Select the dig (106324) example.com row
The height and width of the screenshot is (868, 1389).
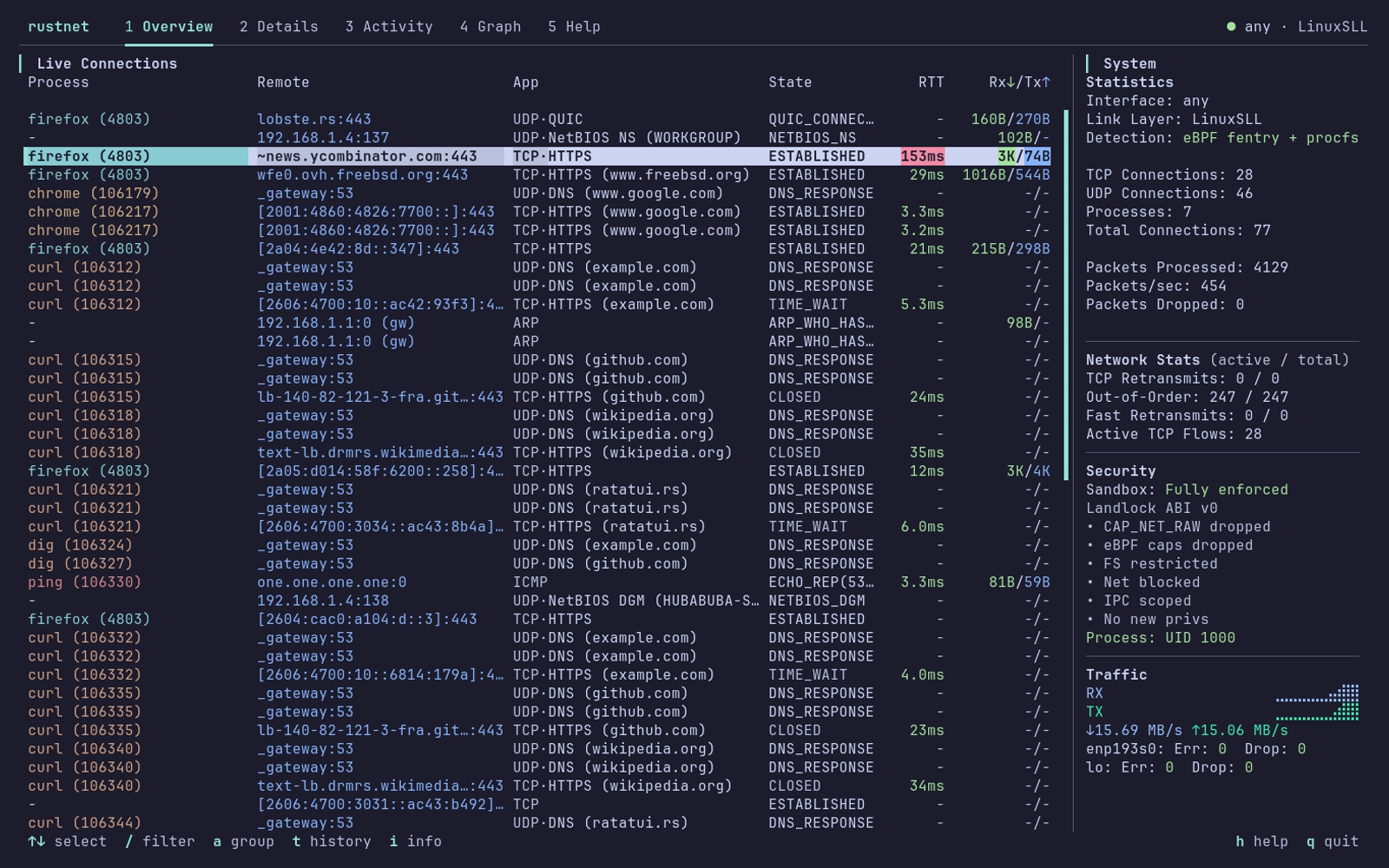(x=539, y=545)
